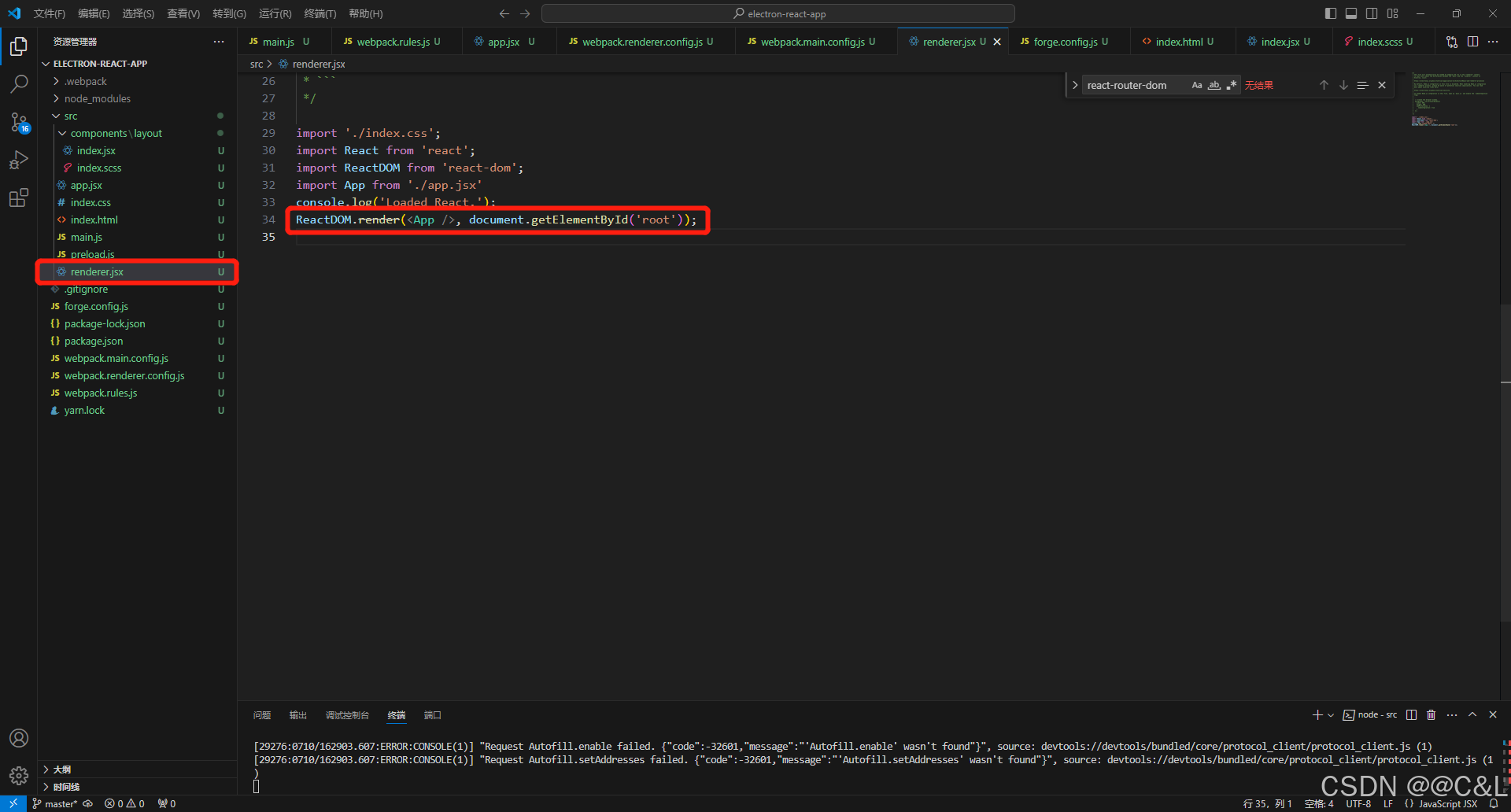Open remote window button in status bar
The width and height of the screenshot is (1511, 812).
click(x=13, y=803)
